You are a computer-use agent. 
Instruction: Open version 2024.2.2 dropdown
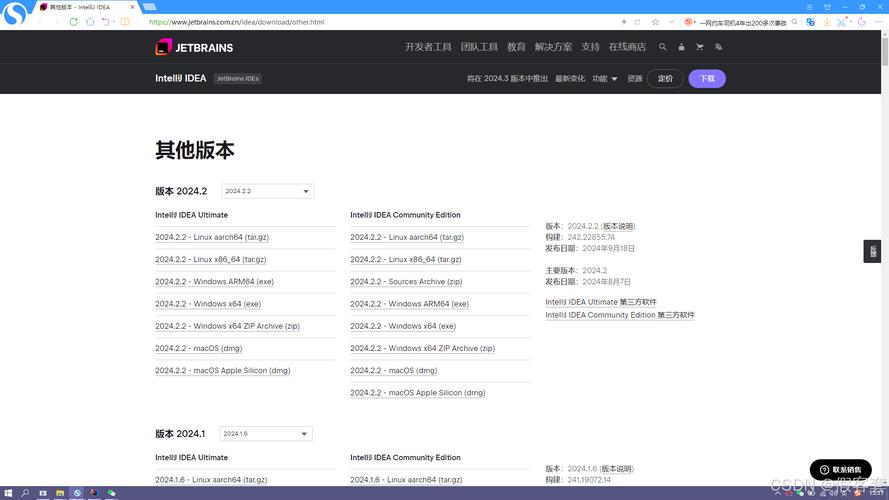268,191
